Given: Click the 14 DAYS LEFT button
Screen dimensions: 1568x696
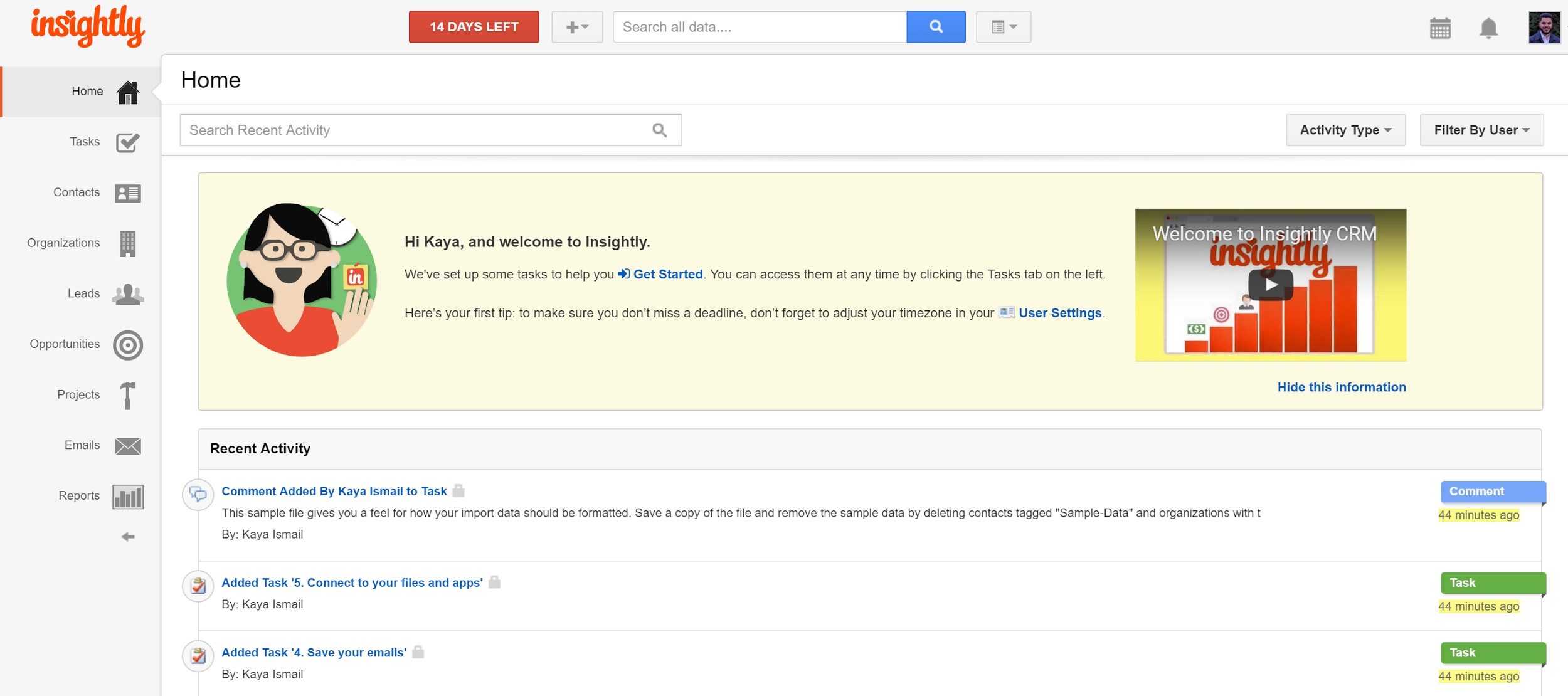Looking at the screenshot, I should pos(474,27).
